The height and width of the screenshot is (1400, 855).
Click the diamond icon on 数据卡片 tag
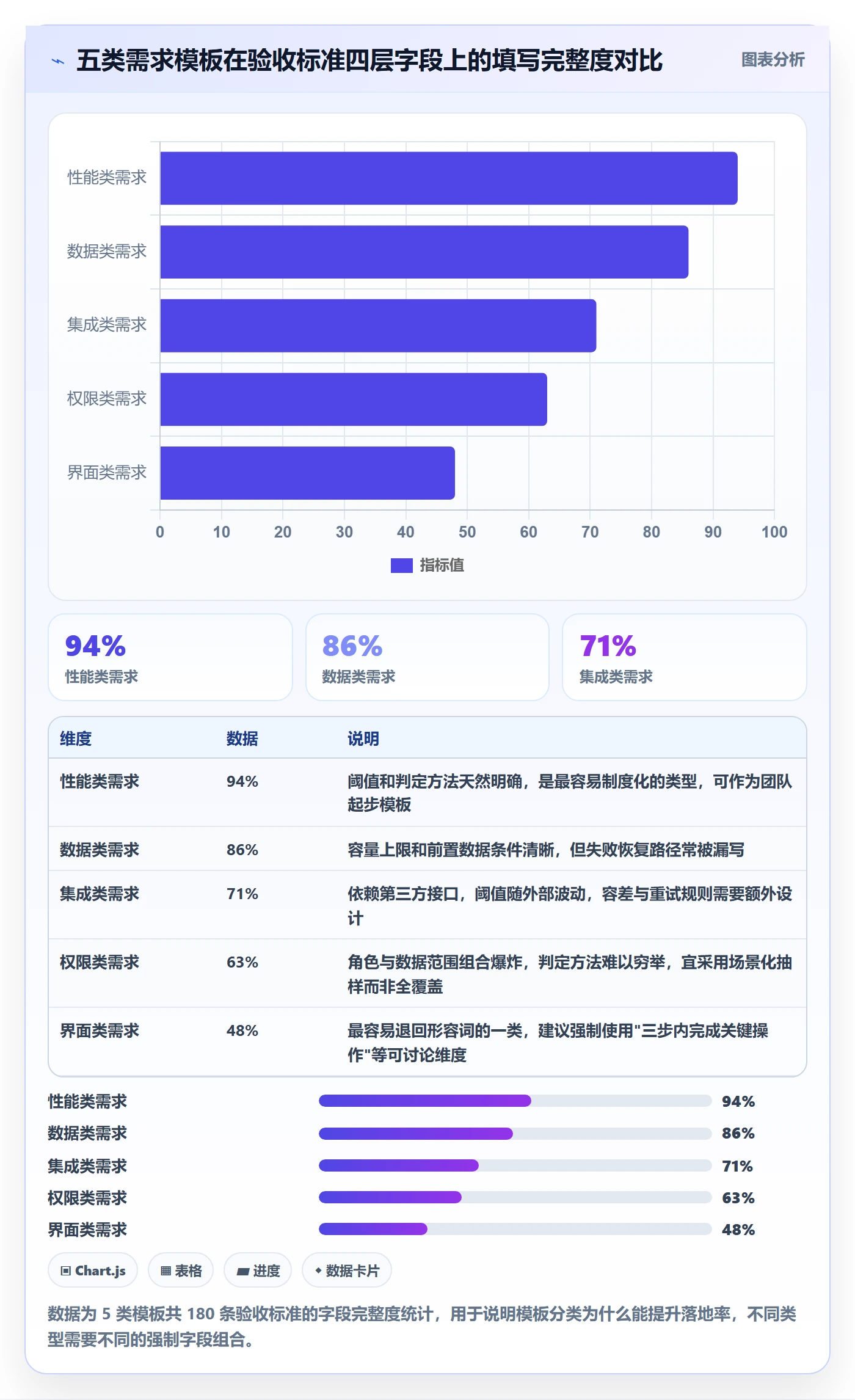tap(318, 1271)
